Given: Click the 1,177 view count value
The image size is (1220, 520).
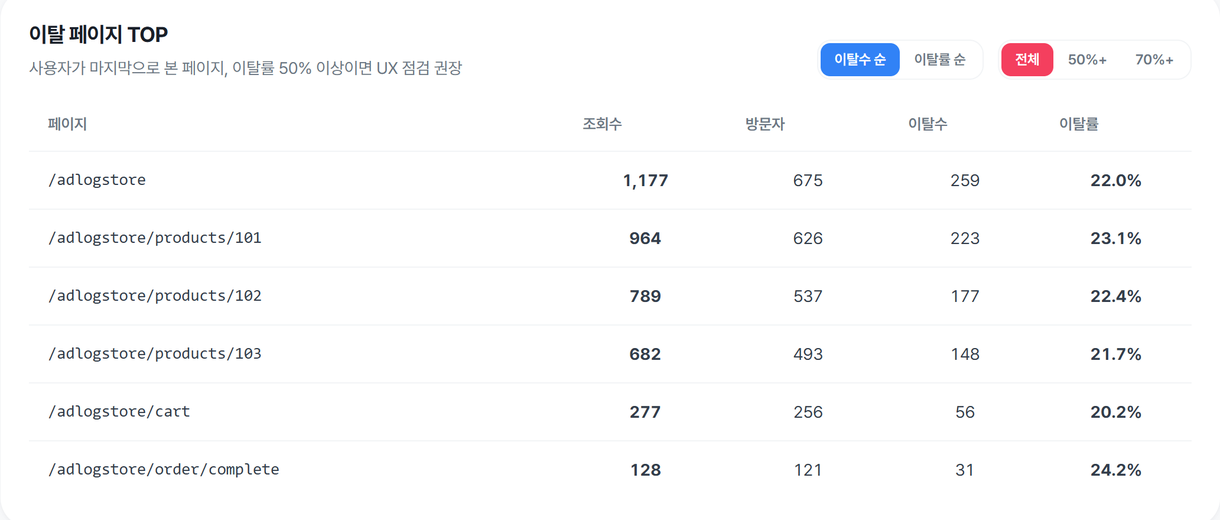Looking at the screenshot, I should (x=645, y=181).
